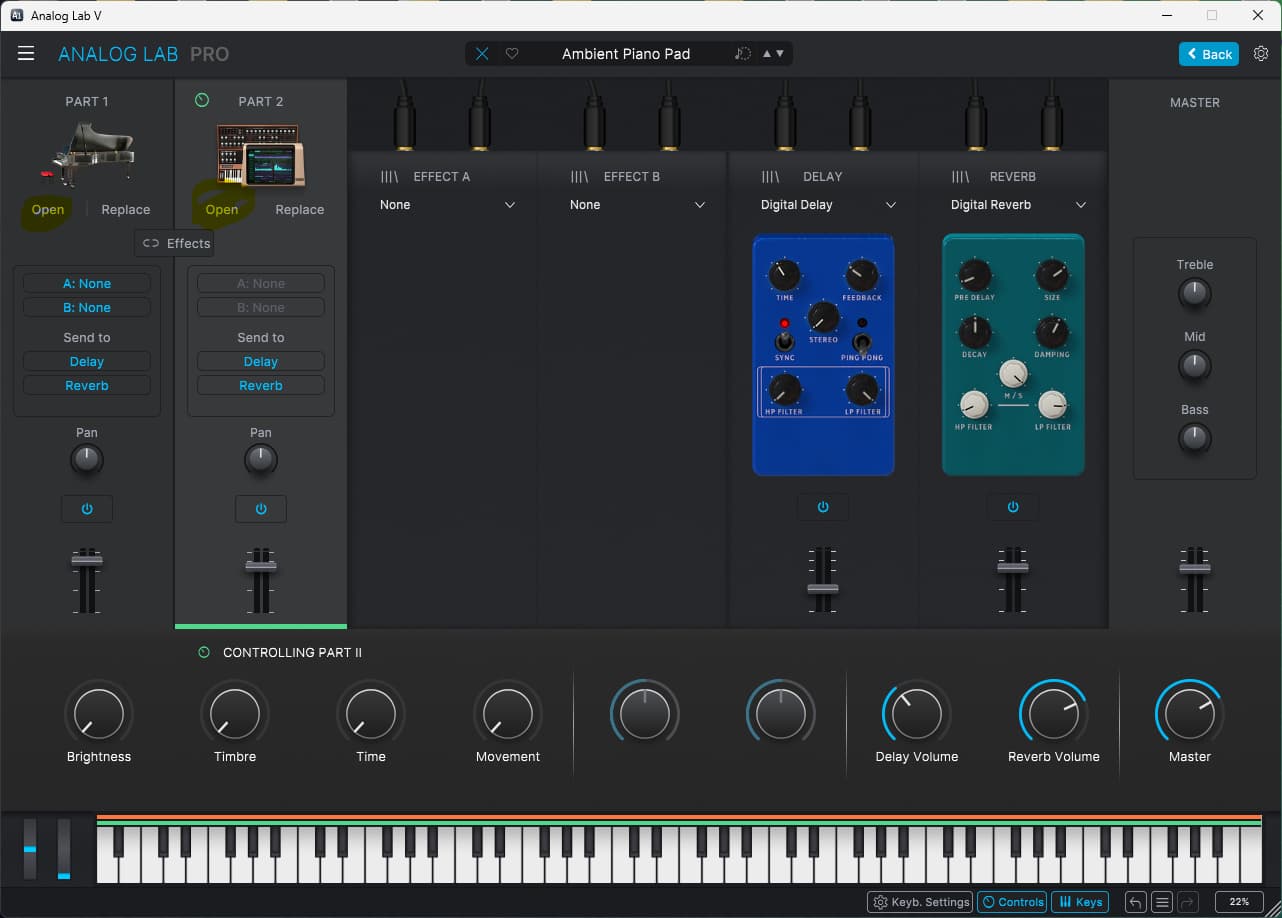Toggle the Controls panel tab
Screen dimensions: 1282x918
coord(1012,902)
